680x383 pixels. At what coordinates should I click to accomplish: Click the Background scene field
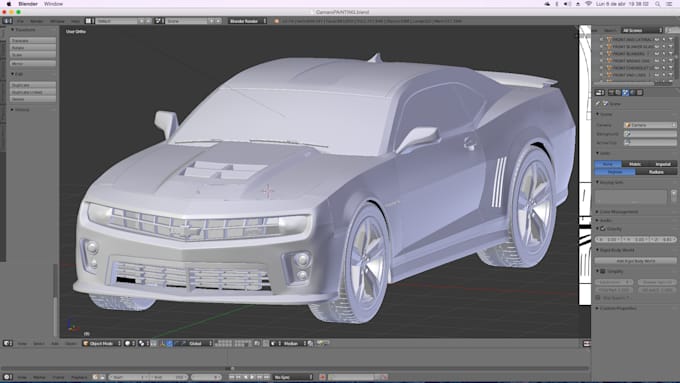coord(650,134)
